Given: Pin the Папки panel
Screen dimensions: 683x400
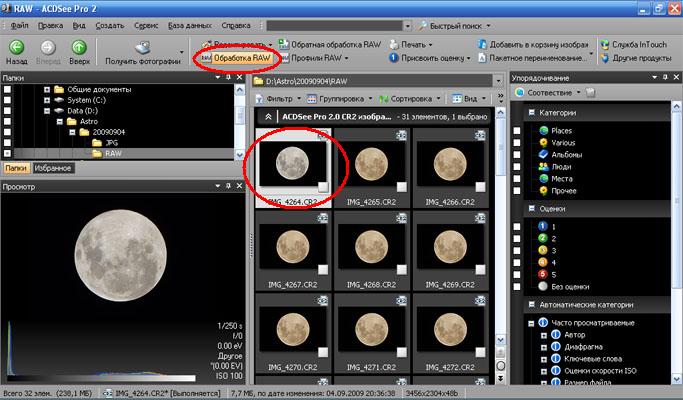Looking at the screenshot, I should (228, 77).
